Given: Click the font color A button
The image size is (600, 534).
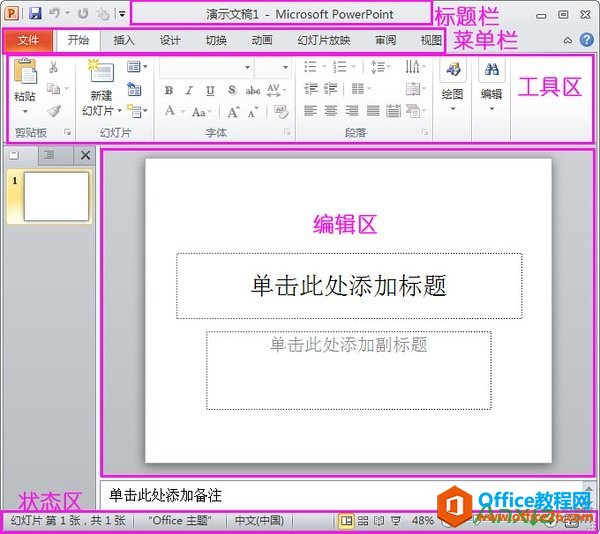Looking at the screenshot, I should click(x=170, y=111).
